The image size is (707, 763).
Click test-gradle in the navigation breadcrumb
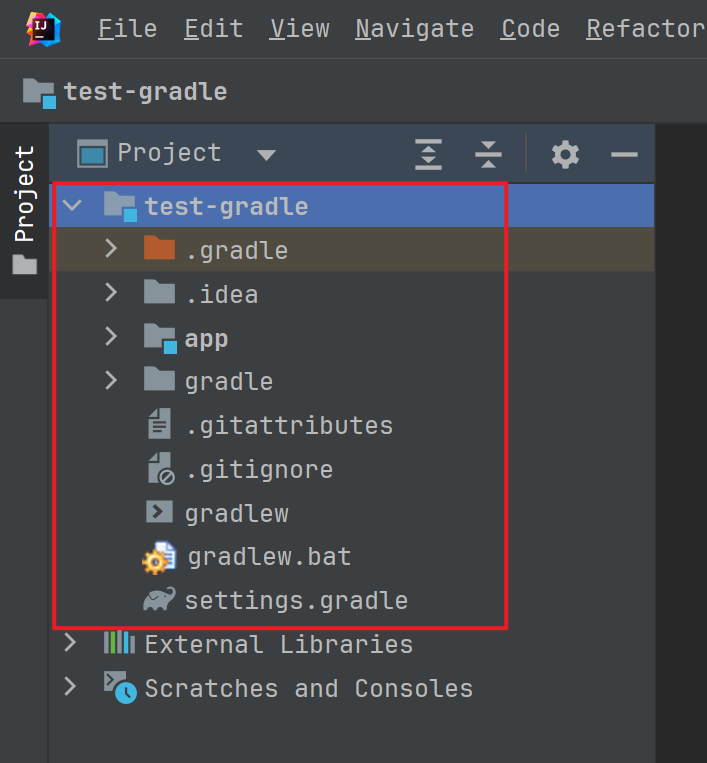click(145, 92)
